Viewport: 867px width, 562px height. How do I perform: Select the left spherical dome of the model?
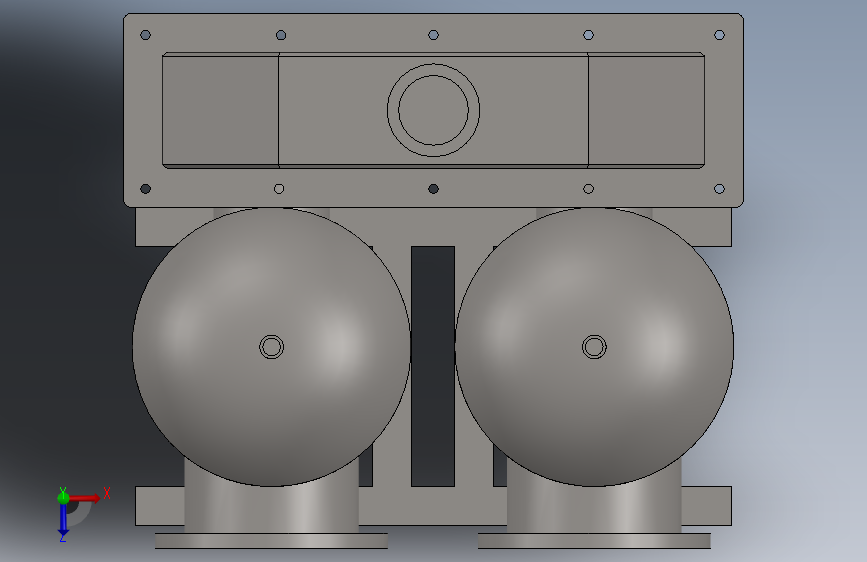(x=271, y=347)
